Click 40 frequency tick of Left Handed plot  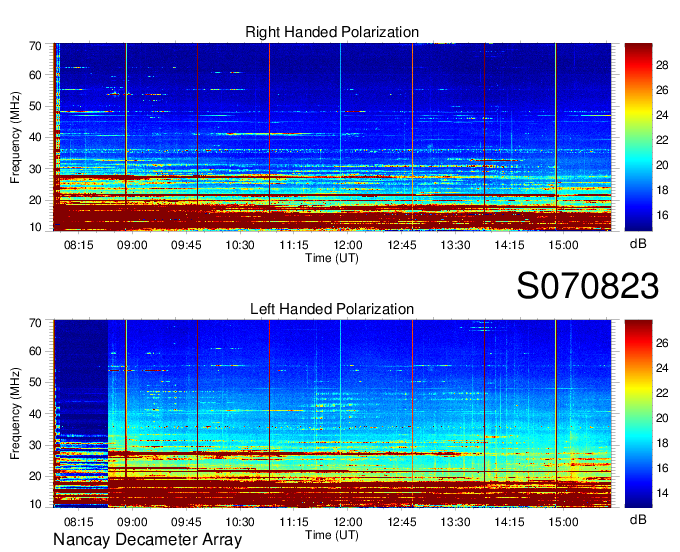(x=35, y=414)
